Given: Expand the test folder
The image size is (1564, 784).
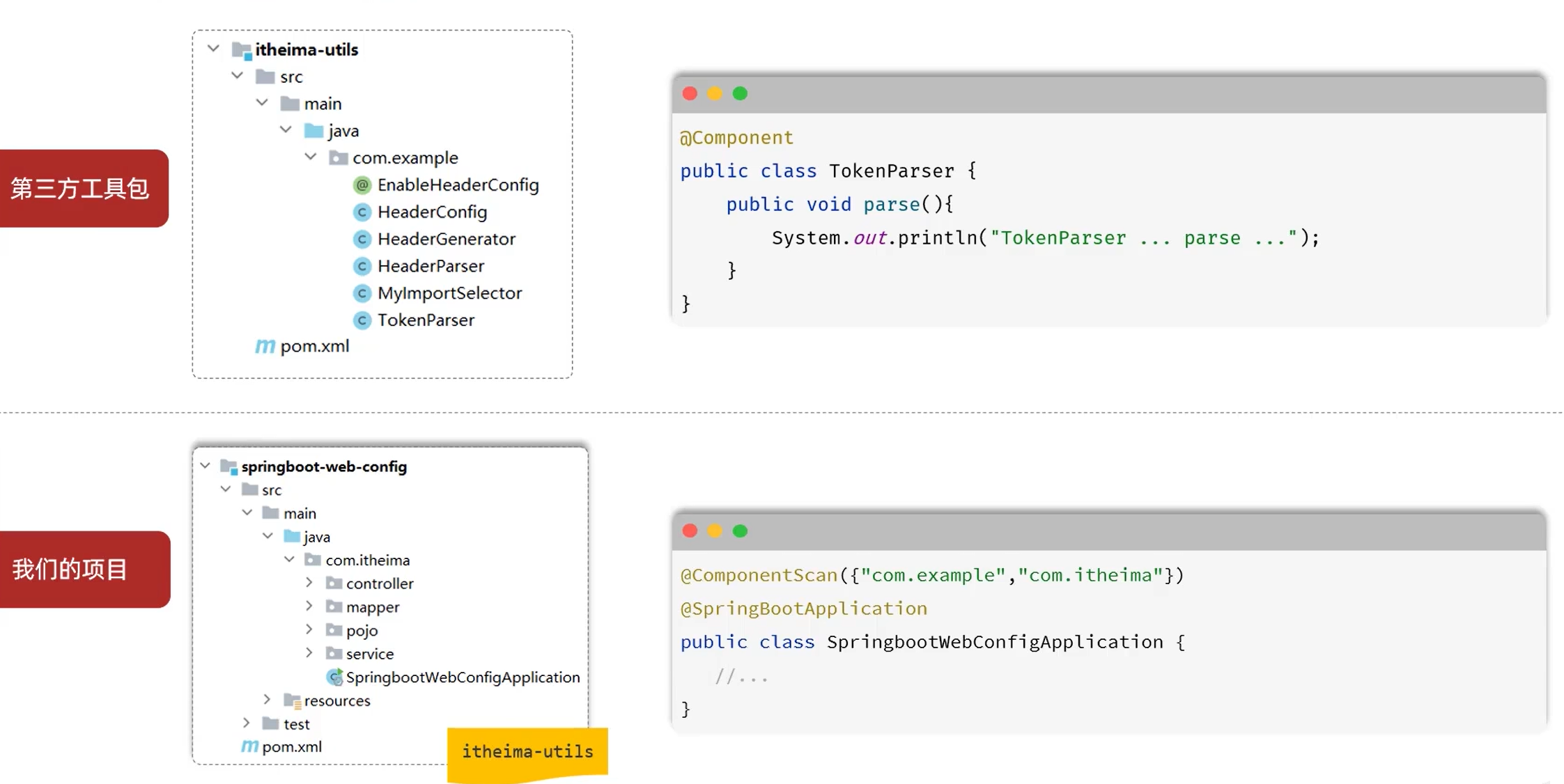Looking at the screenshot, I should (247, 723).
